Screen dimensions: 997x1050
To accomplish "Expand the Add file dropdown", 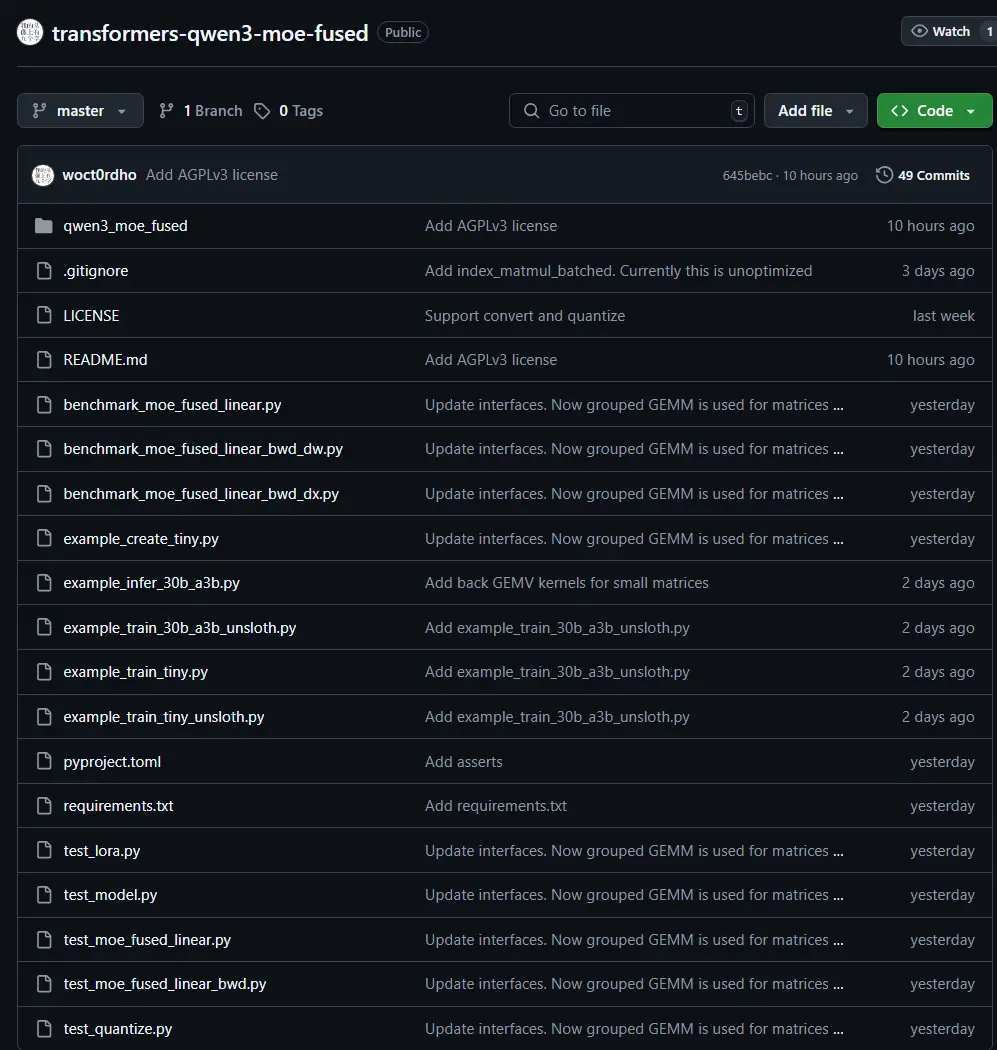I will pyautogui.click(x=816, y=111).
